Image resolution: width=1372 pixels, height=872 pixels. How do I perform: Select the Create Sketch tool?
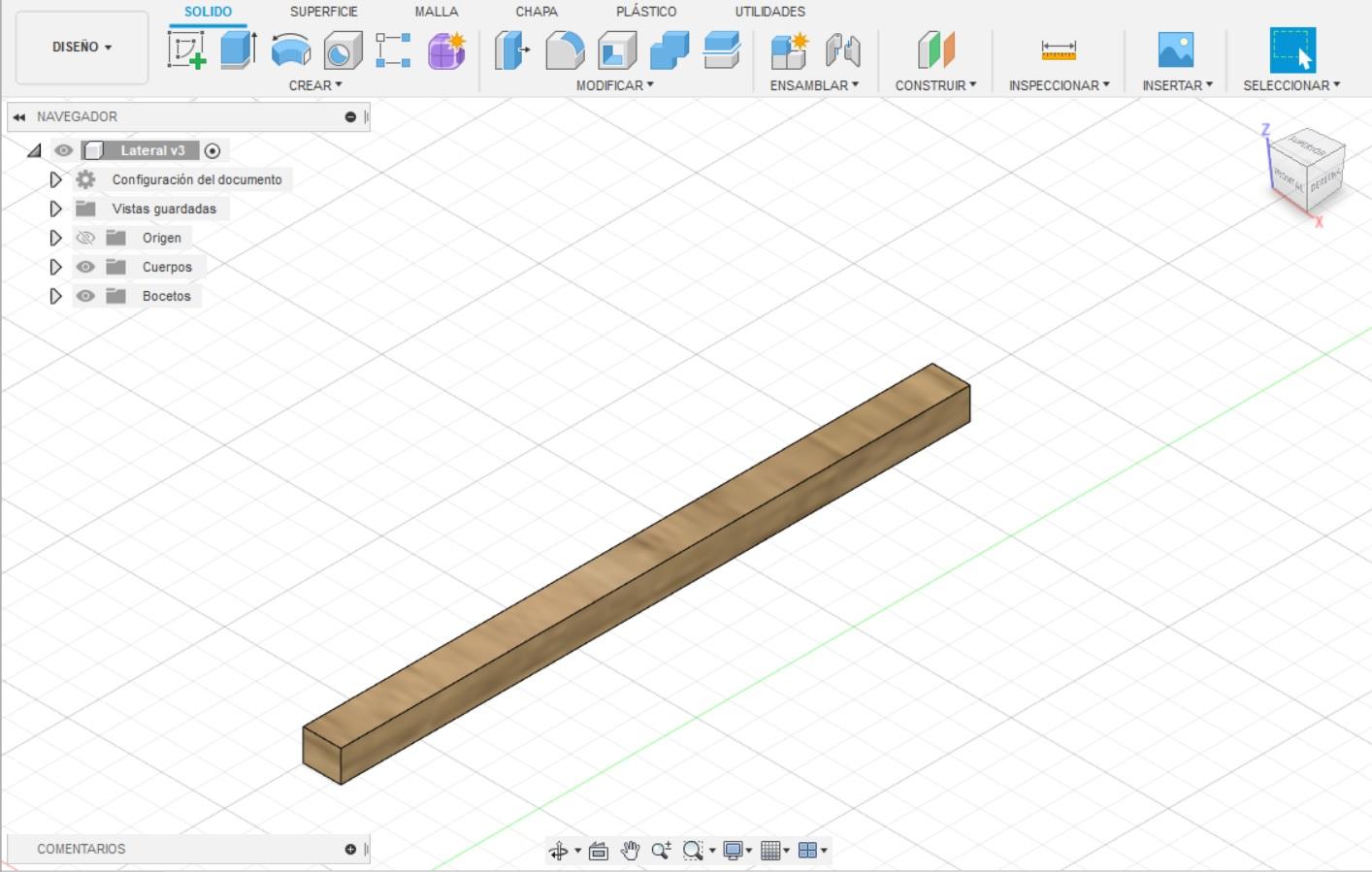(186, 49)
